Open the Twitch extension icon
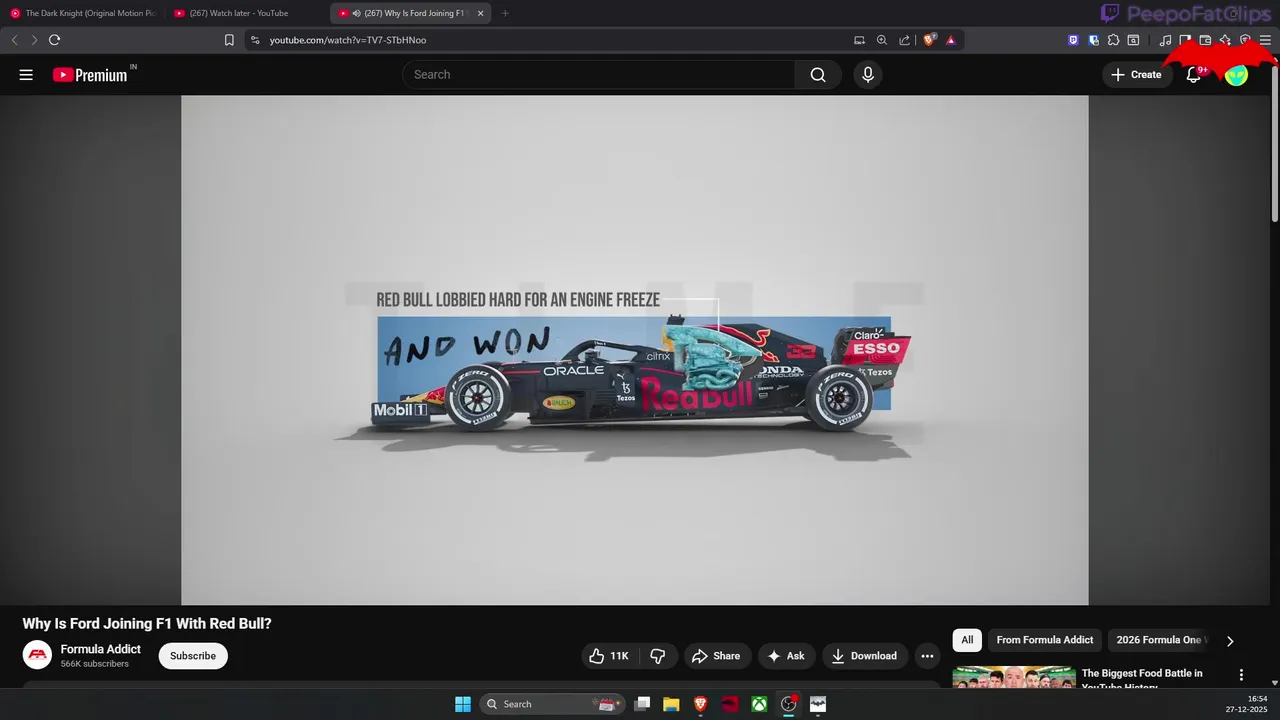The image size is (1280, 720). click(x=1074, y=40)
